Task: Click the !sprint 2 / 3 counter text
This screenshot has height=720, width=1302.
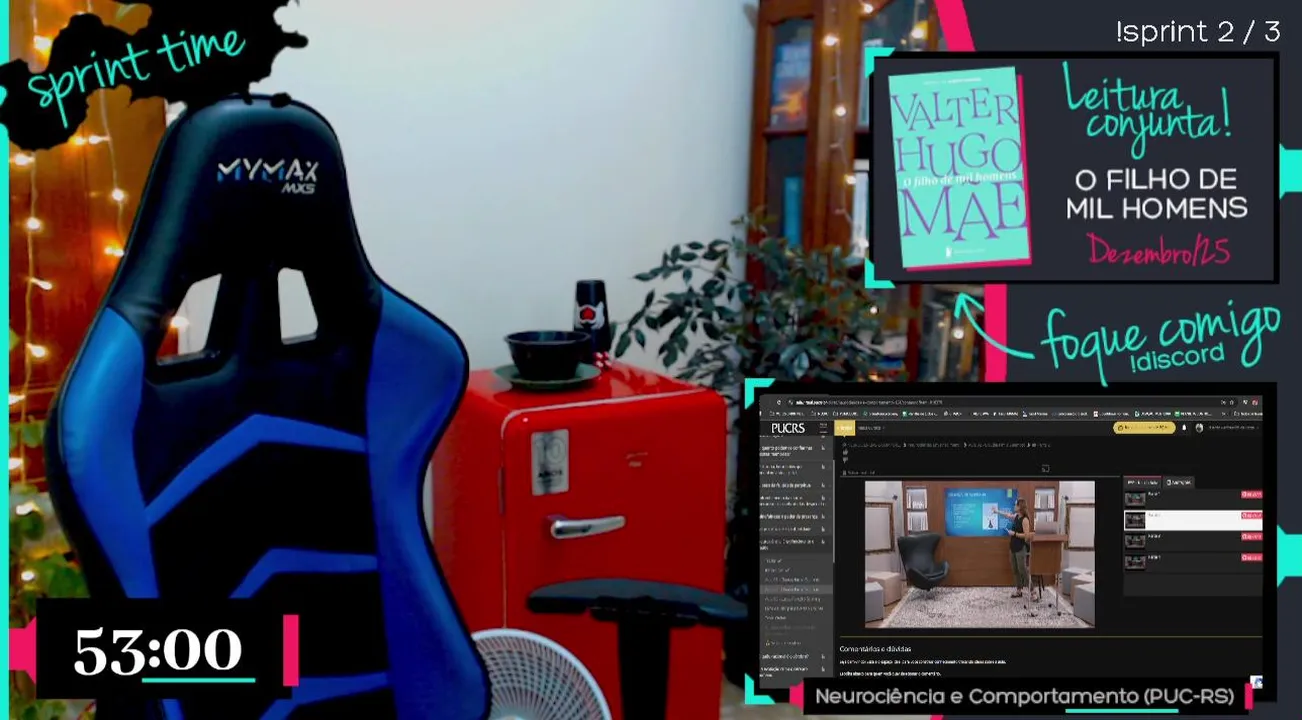Action: 1198,32
